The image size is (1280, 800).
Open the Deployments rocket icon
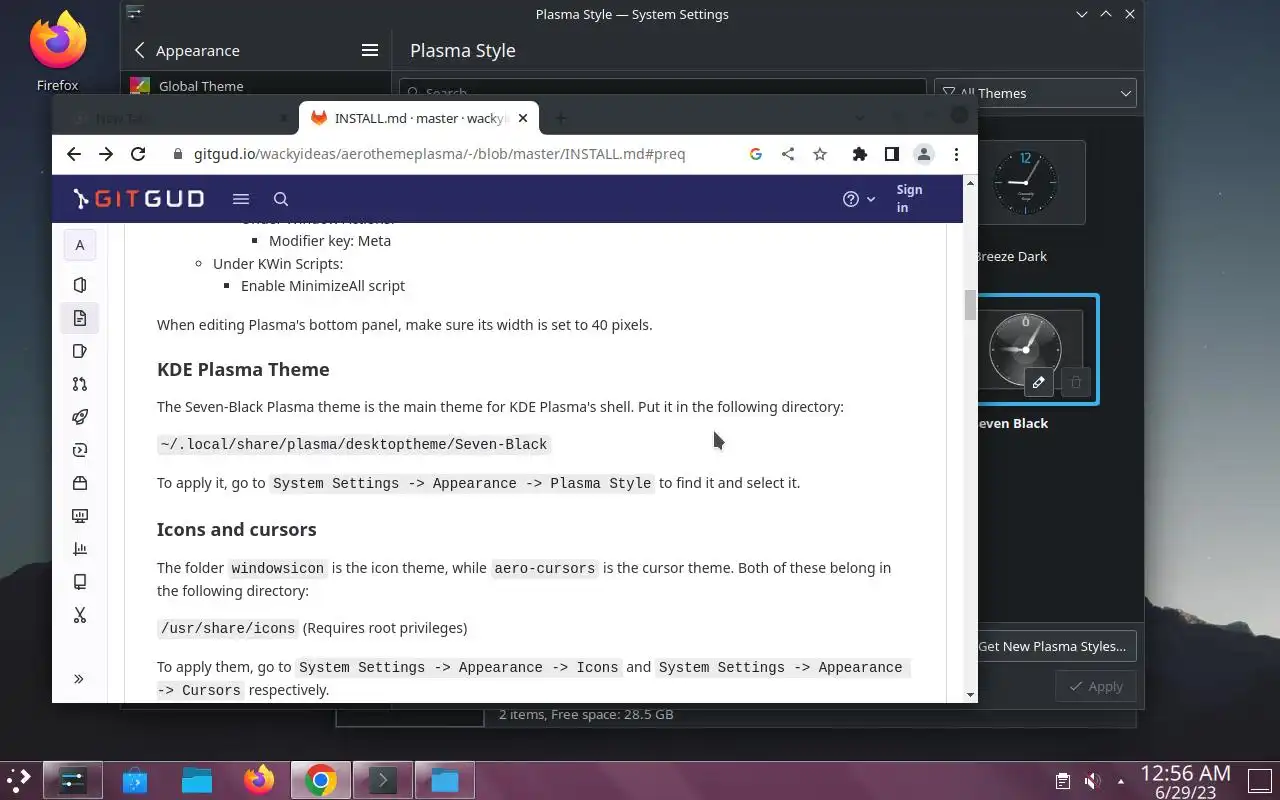tap(80, 417)
